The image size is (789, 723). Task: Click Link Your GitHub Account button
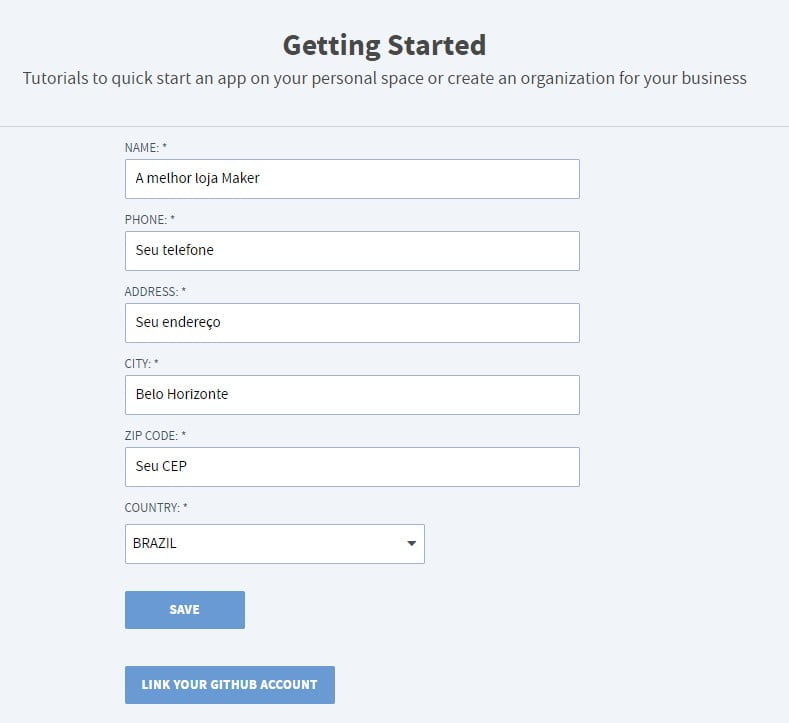coord(229,685)
